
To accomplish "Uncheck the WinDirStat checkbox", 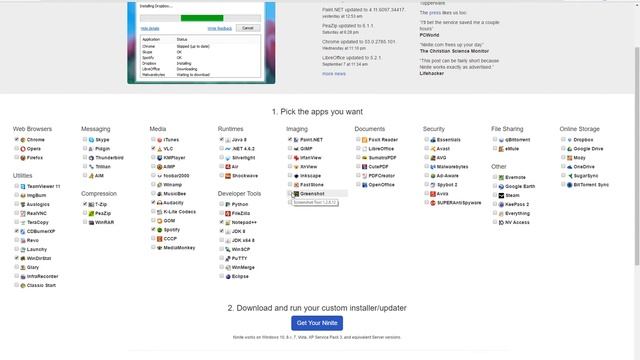I will coord(17,258).
